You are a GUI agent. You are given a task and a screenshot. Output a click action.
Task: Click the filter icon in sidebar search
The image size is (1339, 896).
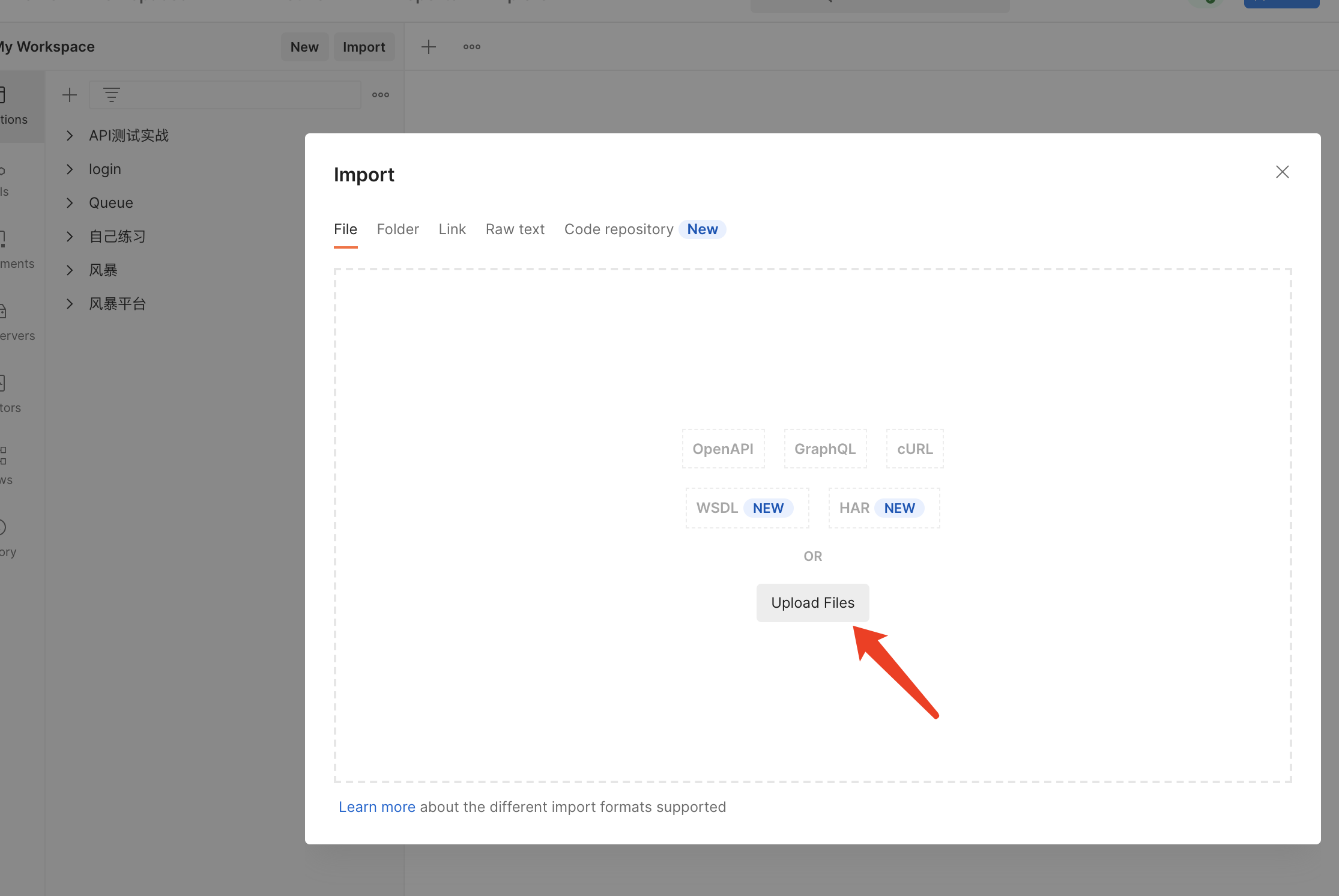pos(112,95)
